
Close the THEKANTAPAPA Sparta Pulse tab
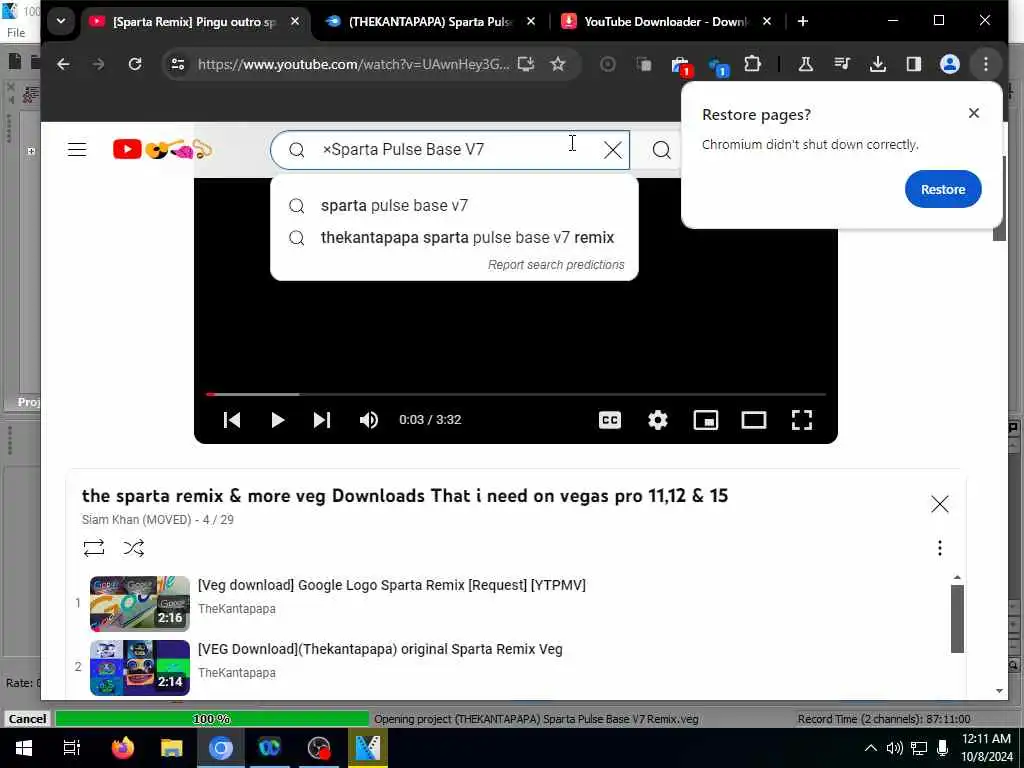coord(531,22)
